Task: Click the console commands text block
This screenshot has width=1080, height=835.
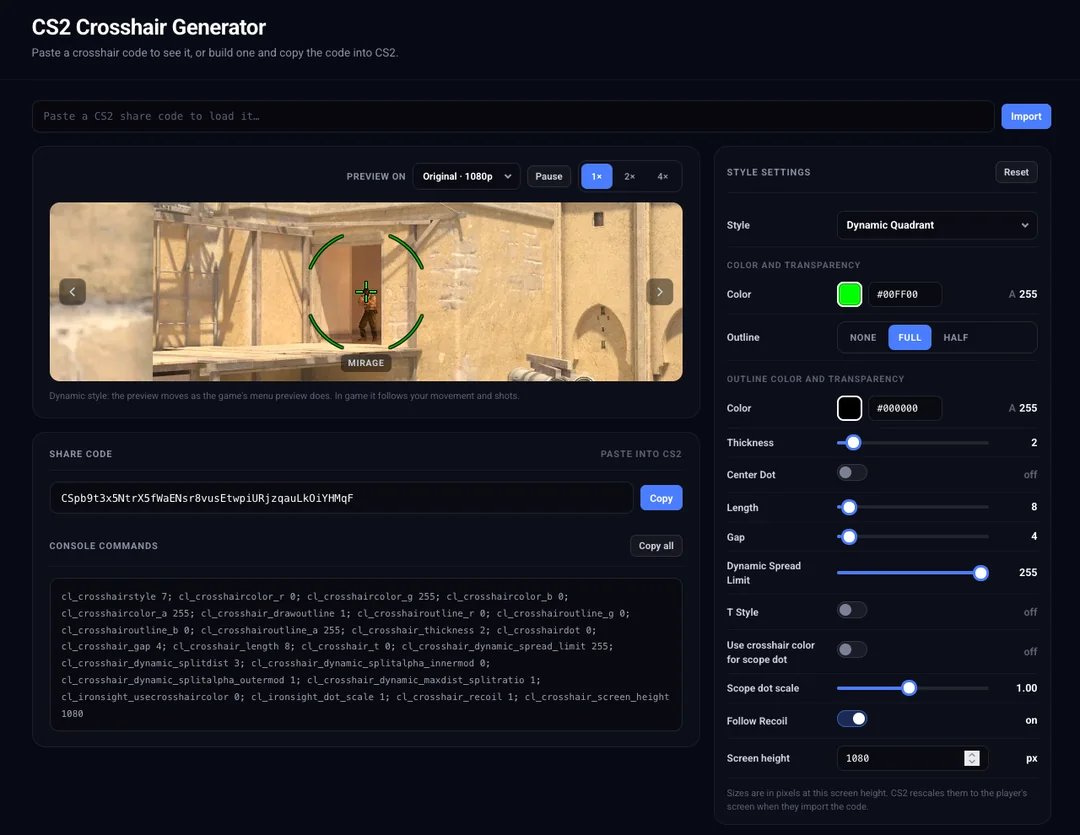Action: (366, 654)
